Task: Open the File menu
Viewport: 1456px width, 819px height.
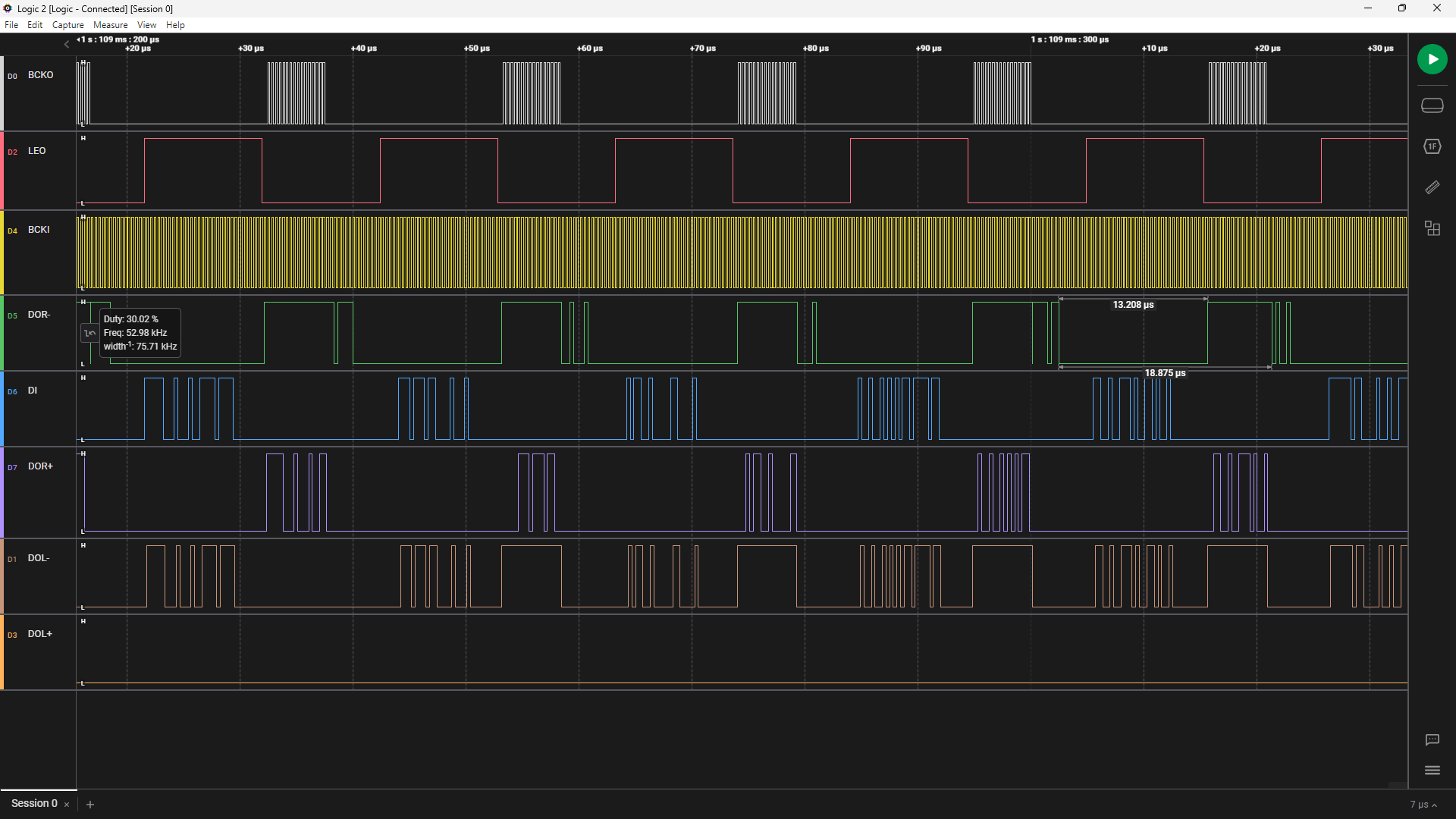Action: (x=11, y=25)
